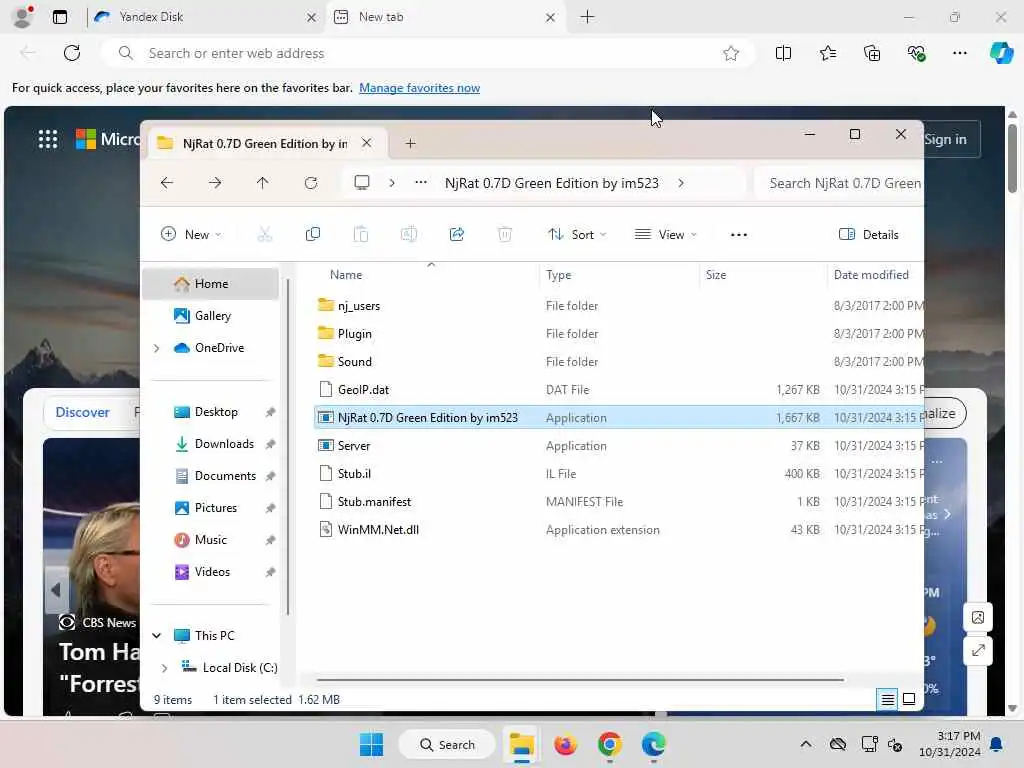Screen dimensions: 1024x768
Task: Open Microsoft apps grid launcher
Action: (48, 139)
